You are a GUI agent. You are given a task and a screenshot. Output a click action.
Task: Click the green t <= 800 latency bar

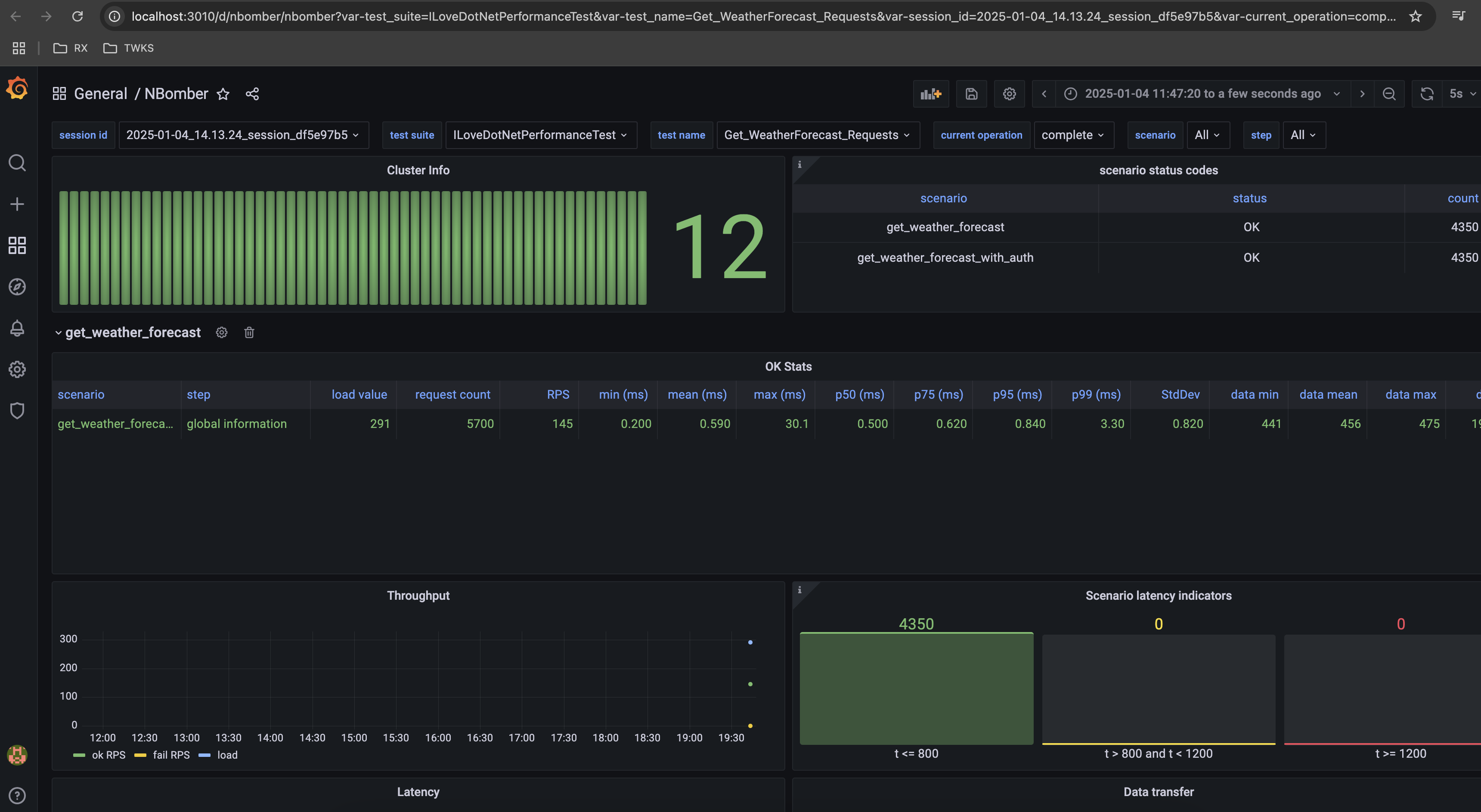point(917,688)
